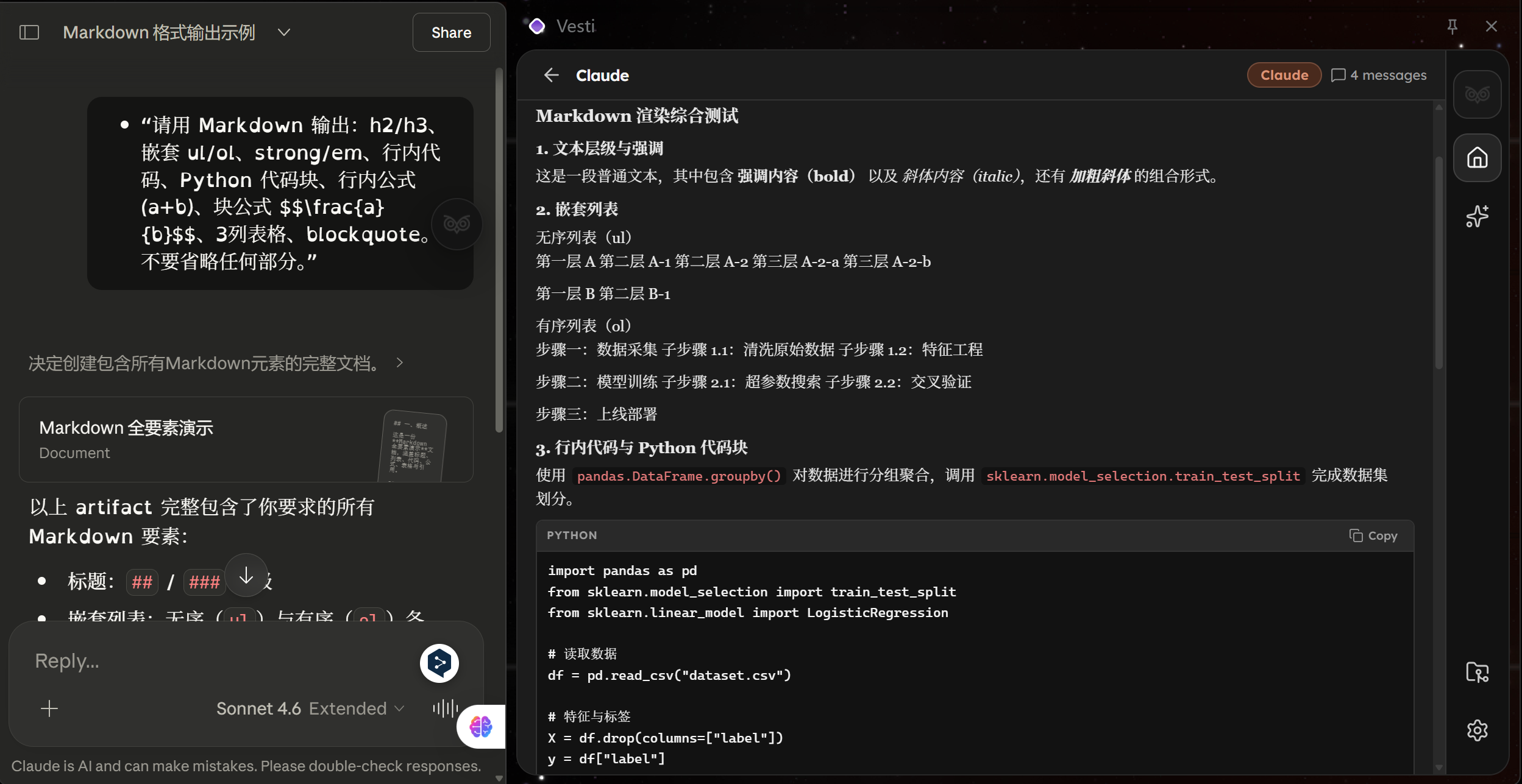
Task: Click inline code sklearn.model_selection.train_test_split
Action: point(1143,476)
